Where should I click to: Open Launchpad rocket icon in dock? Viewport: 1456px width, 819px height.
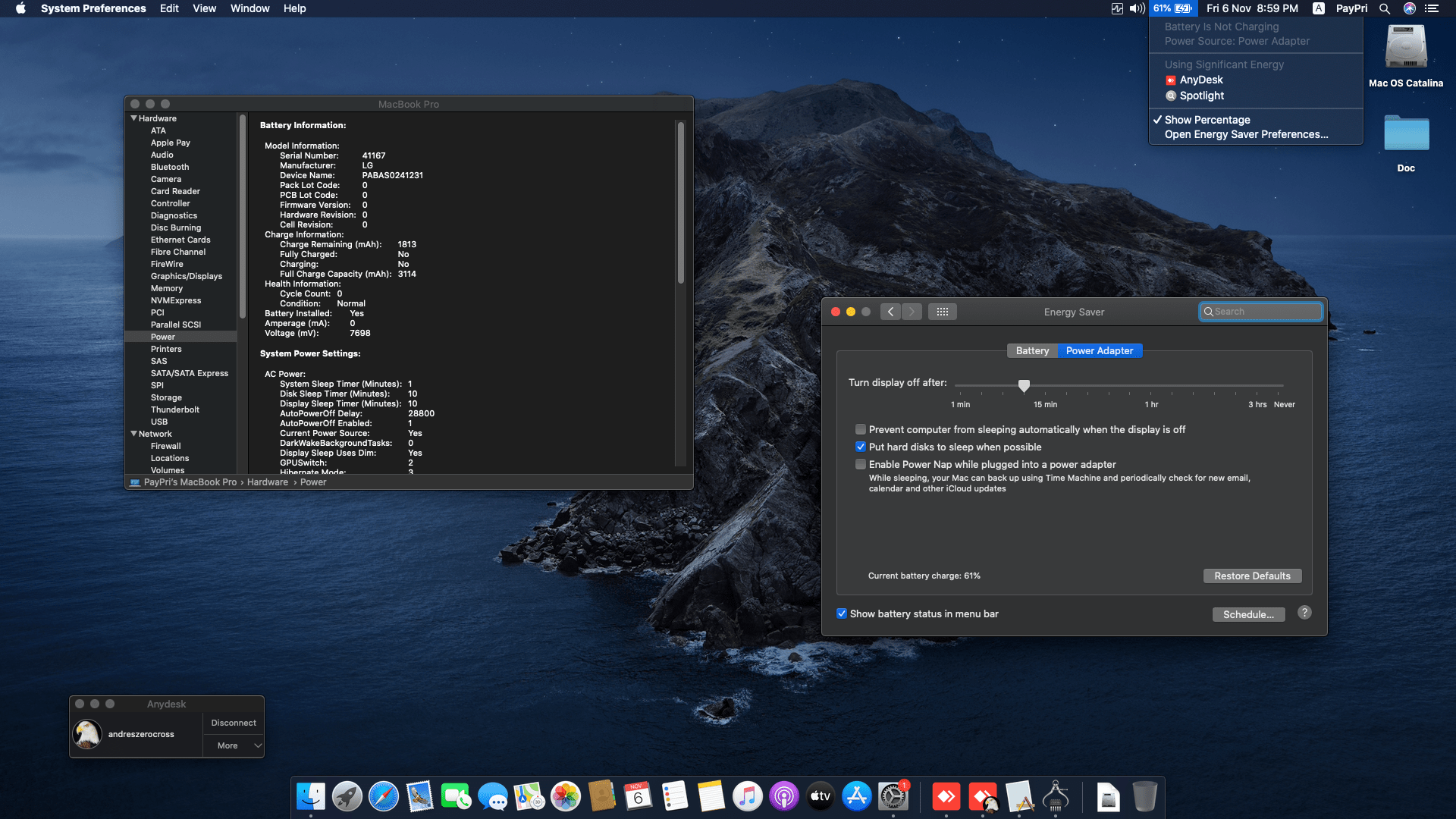347,797
